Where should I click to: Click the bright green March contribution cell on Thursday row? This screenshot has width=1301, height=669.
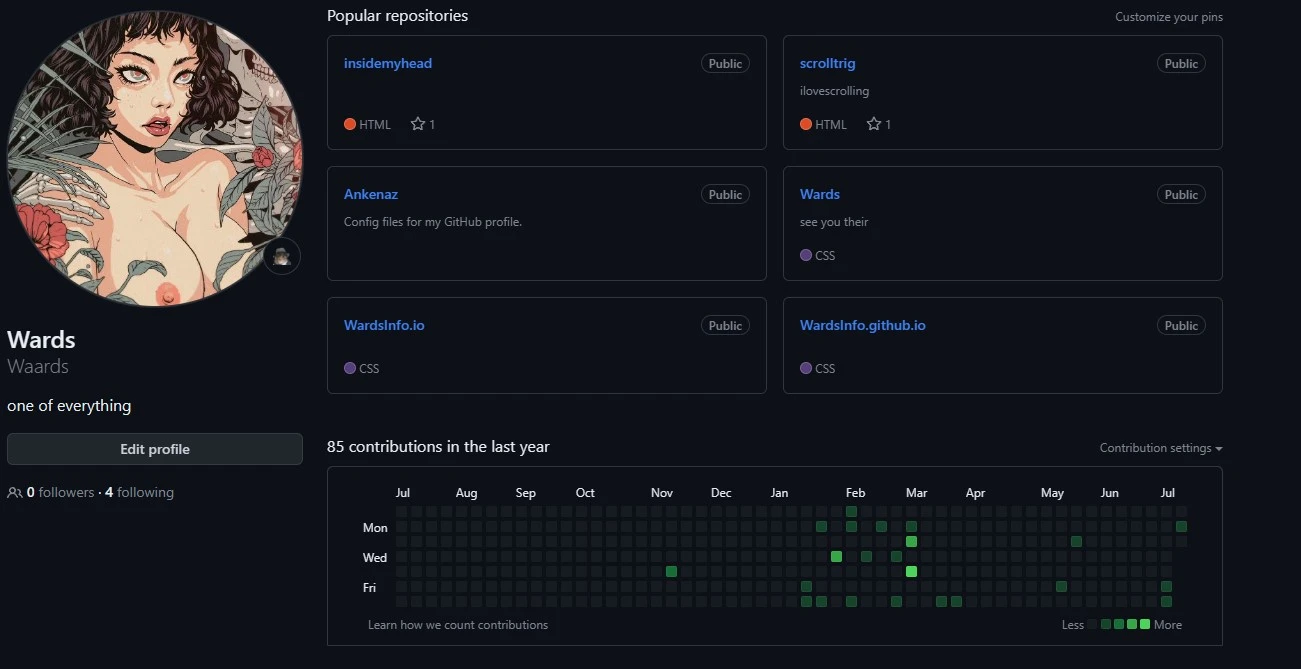[911, 571]
